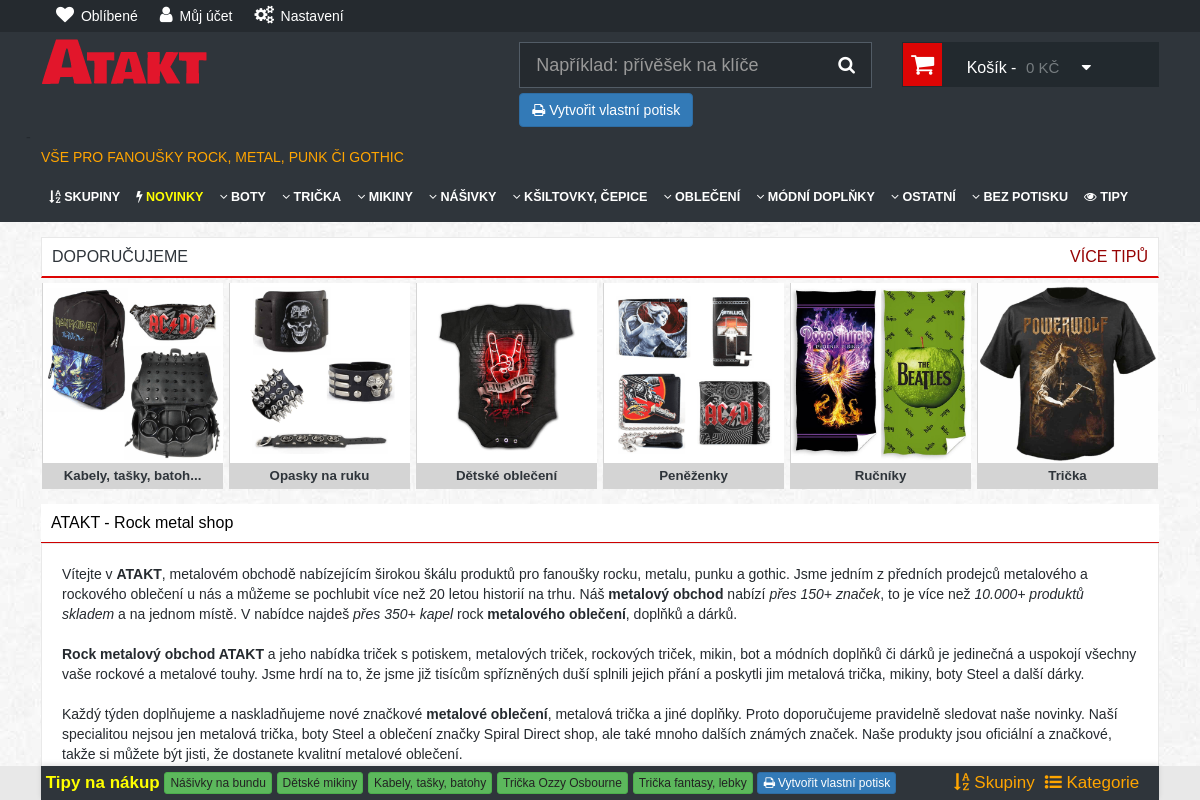Open Kategorie list icon in bottom bar
This screenshot has height=800, width=1200.
point(1053,782)
